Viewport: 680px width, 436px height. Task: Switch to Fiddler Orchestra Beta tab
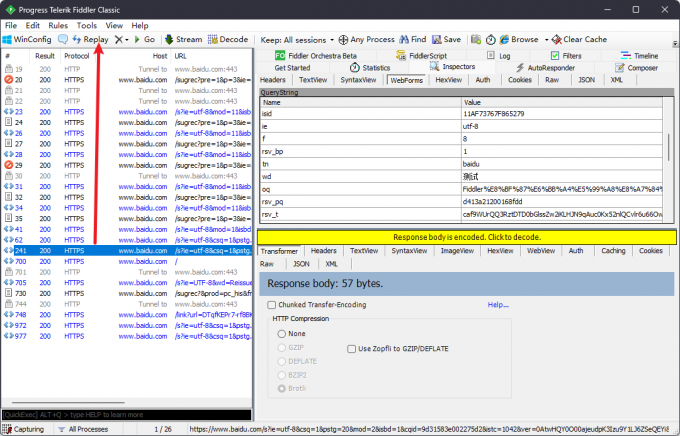pos(316,56)
